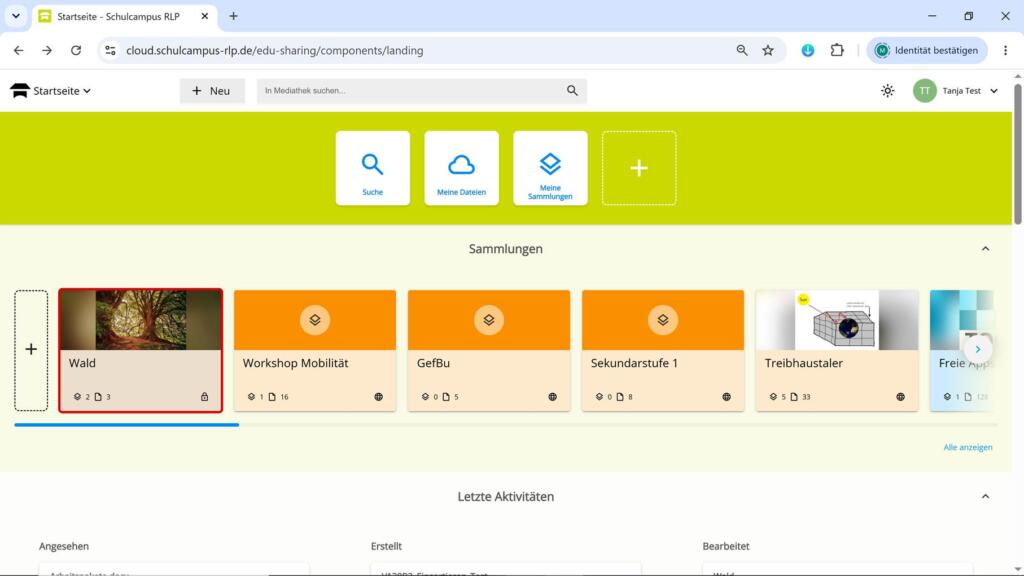Viewport: 1024px width, 576px height.
Task: Open the Meine Dateien cloud tile
Action: point(461,168)
